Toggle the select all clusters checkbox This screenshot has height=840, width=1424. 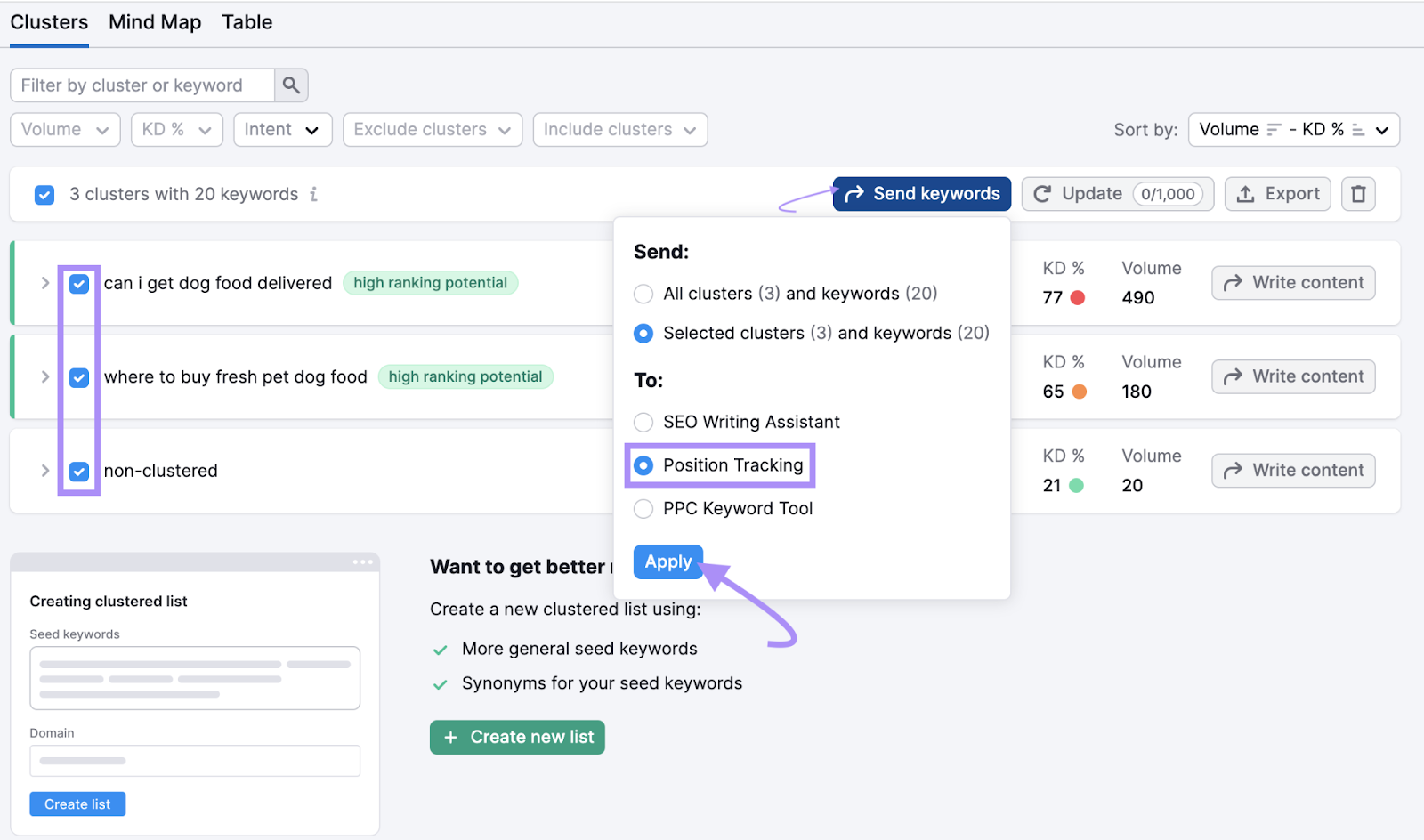(x=44, y=195)
